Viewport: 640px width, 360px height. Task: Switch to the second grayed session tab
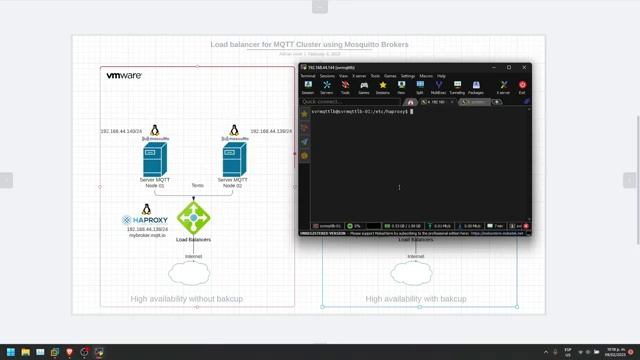point(474,102)
